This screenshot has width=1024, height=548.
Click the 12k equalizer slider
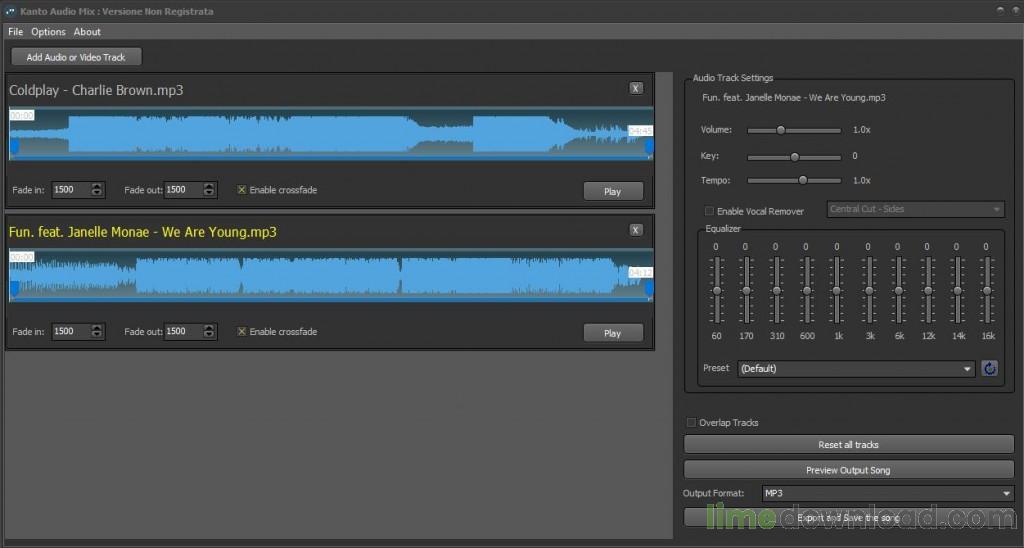tap(927, 290)
